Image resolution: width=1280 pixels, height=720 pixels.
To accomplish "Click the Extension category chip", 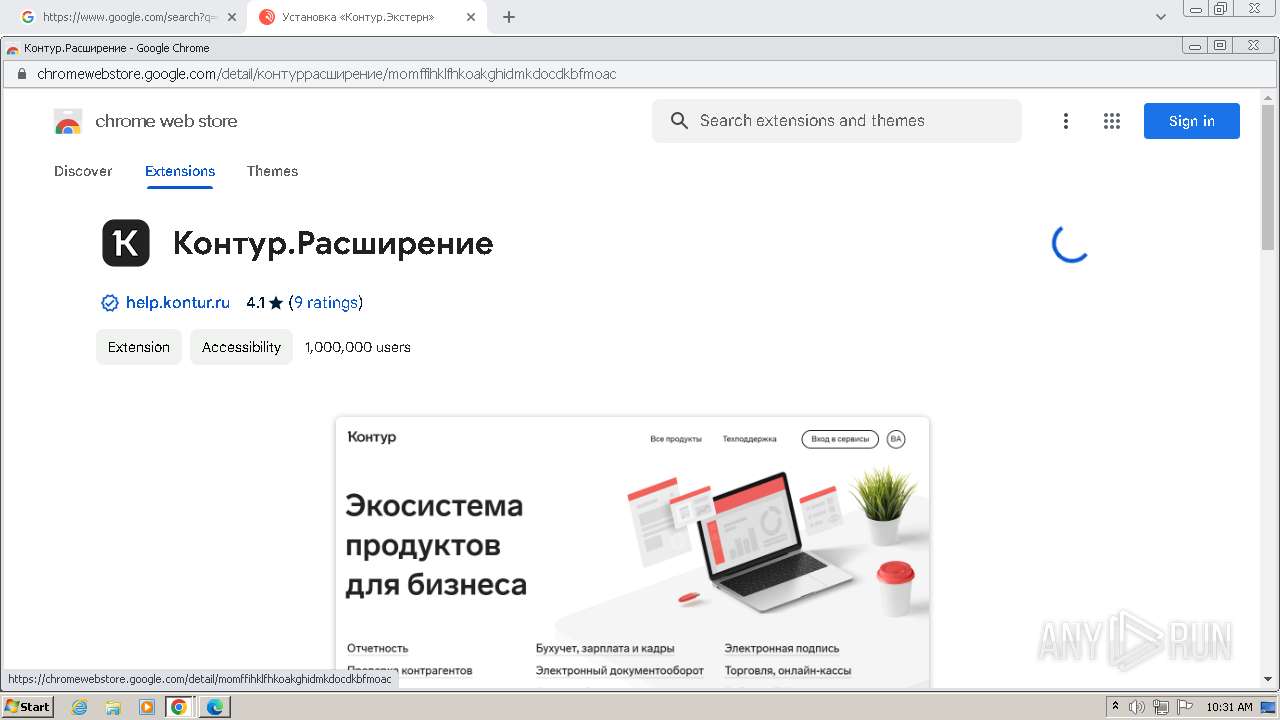I will click(139, 347).
